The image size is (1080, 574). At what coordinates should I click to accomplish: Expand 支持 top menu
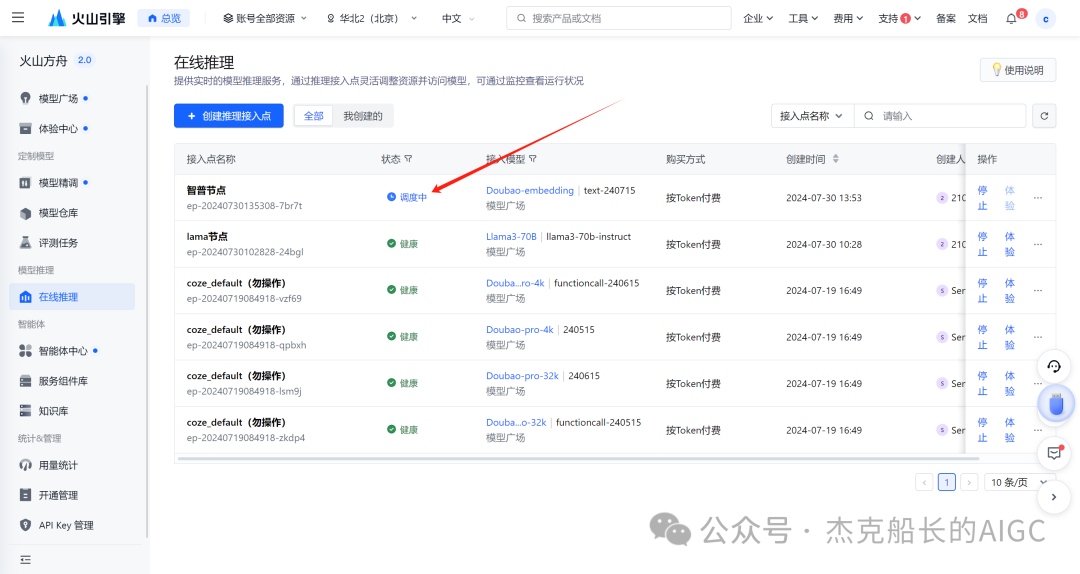[900, 19]
